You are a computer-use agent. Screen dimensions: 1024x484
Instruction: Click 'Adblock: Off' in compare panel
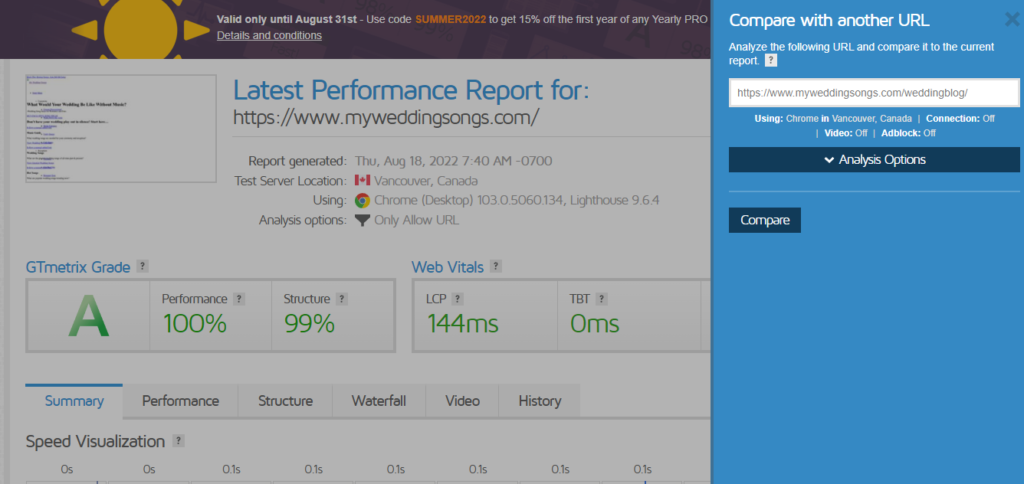(x=908, y=133)
